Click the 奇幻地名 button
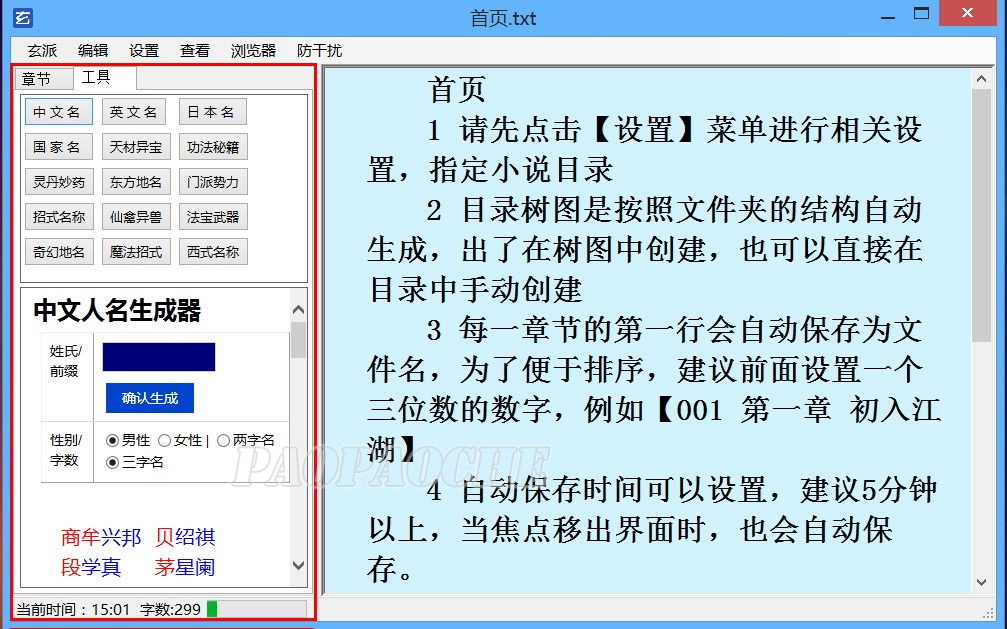The image size is (1007, 629). 59,252
